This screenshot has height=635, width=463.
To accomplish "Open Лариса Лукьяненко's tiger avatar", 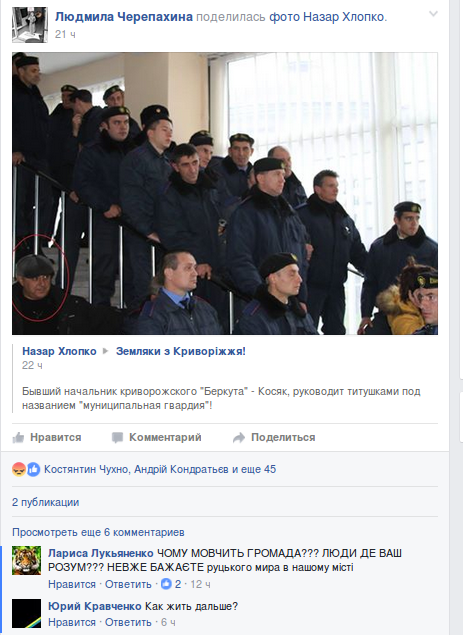I will point(27,560).
